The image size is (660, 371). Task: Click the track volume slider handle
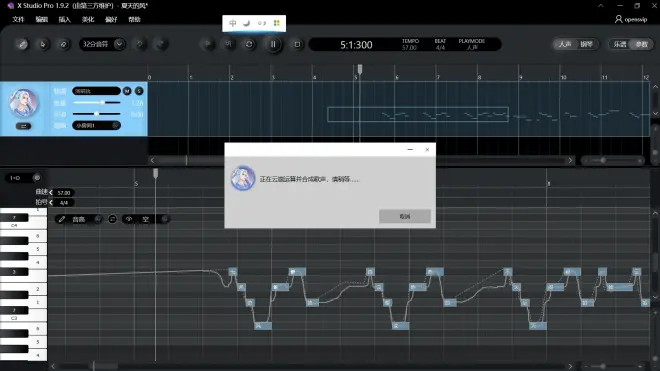pos(102,102)
